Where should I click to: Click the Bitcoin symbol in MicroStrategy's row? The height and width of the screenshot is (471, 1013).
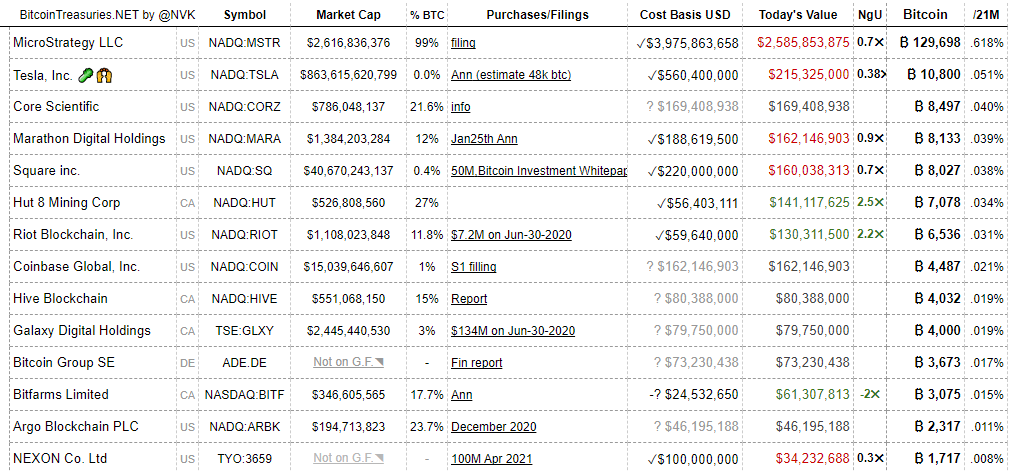907,43
